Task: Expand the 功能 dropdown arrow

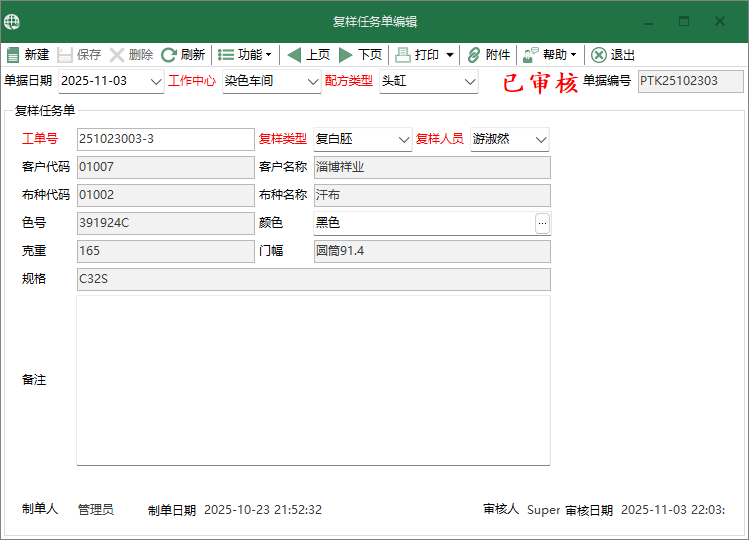Action: pyautogui.click(x=268, y=55)
